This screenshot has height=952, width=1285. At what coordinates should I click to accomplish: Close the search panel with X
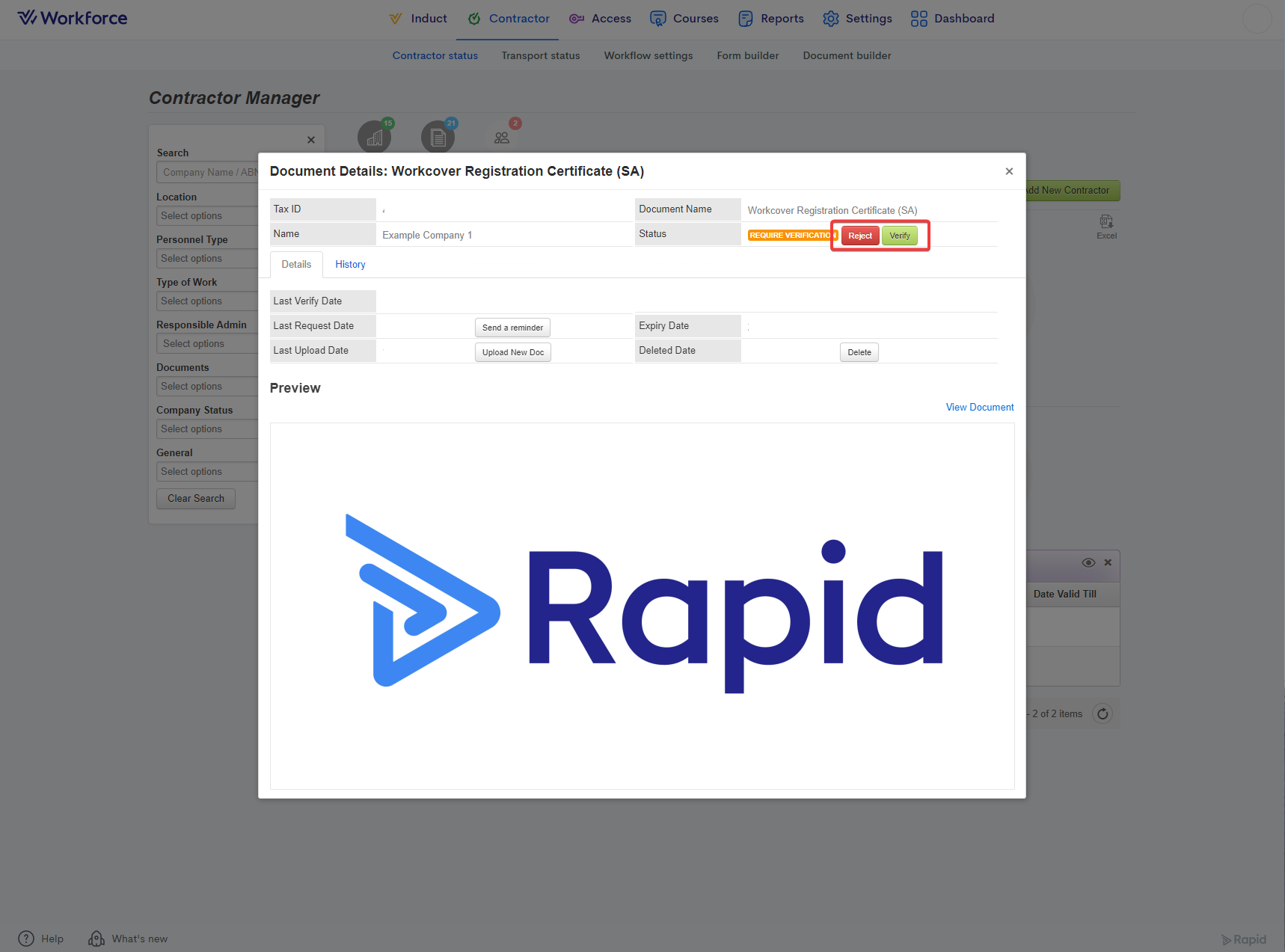[x=311, y=140]
